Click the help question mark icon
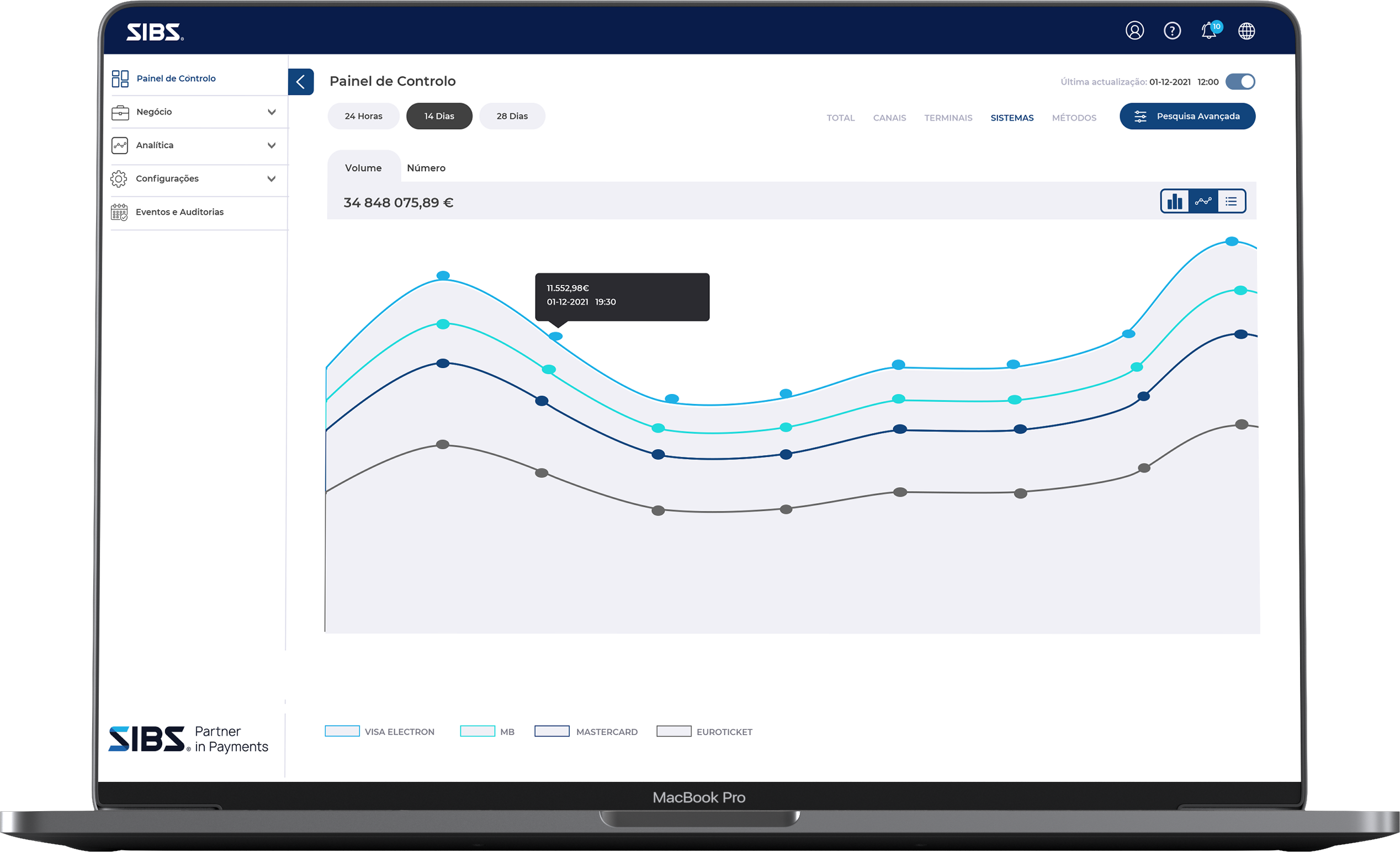 [1171, 31]
